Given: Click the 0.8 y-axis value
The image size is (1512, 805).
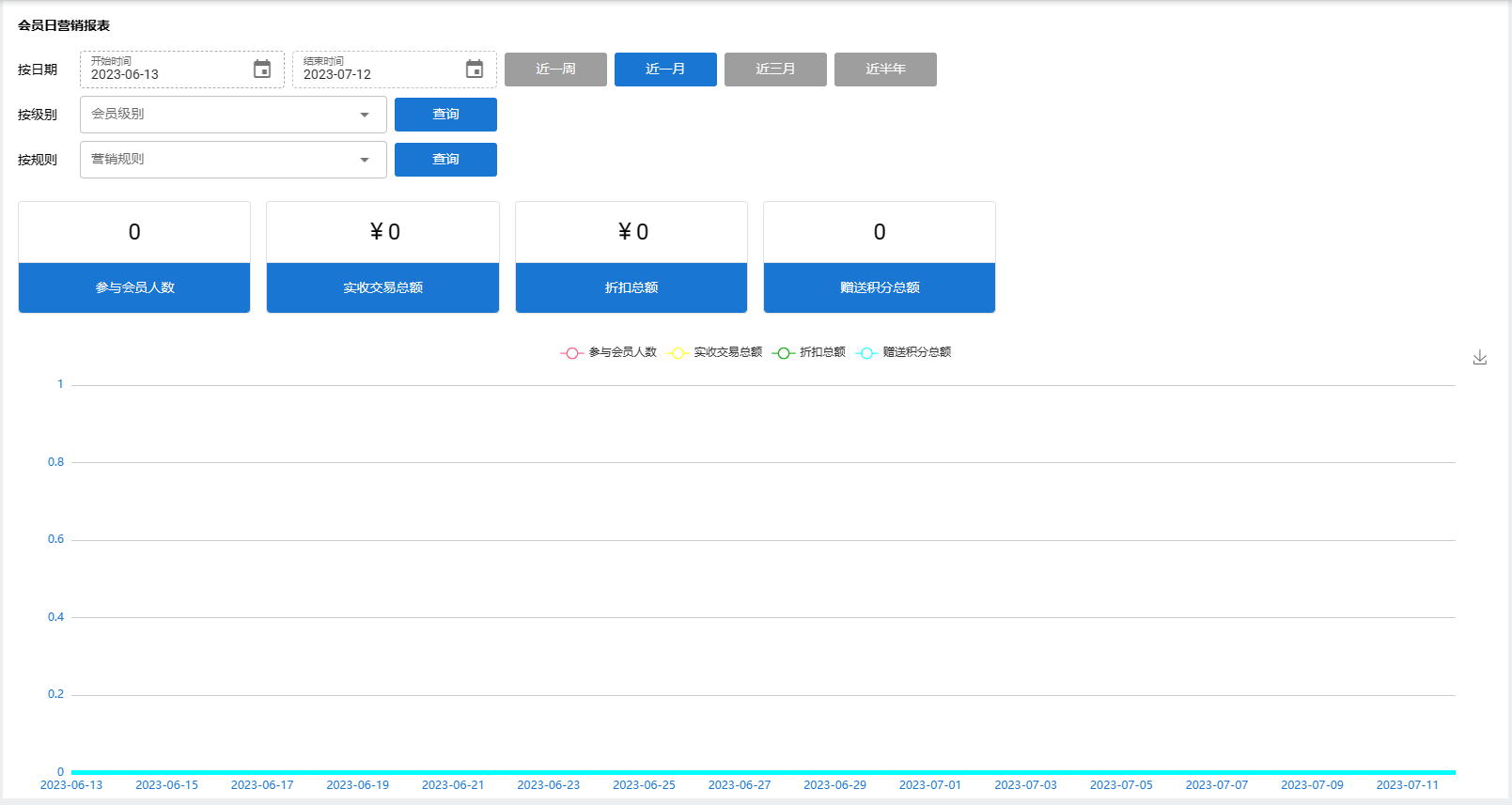Looking at the screenshot, I should pos(56,462).
